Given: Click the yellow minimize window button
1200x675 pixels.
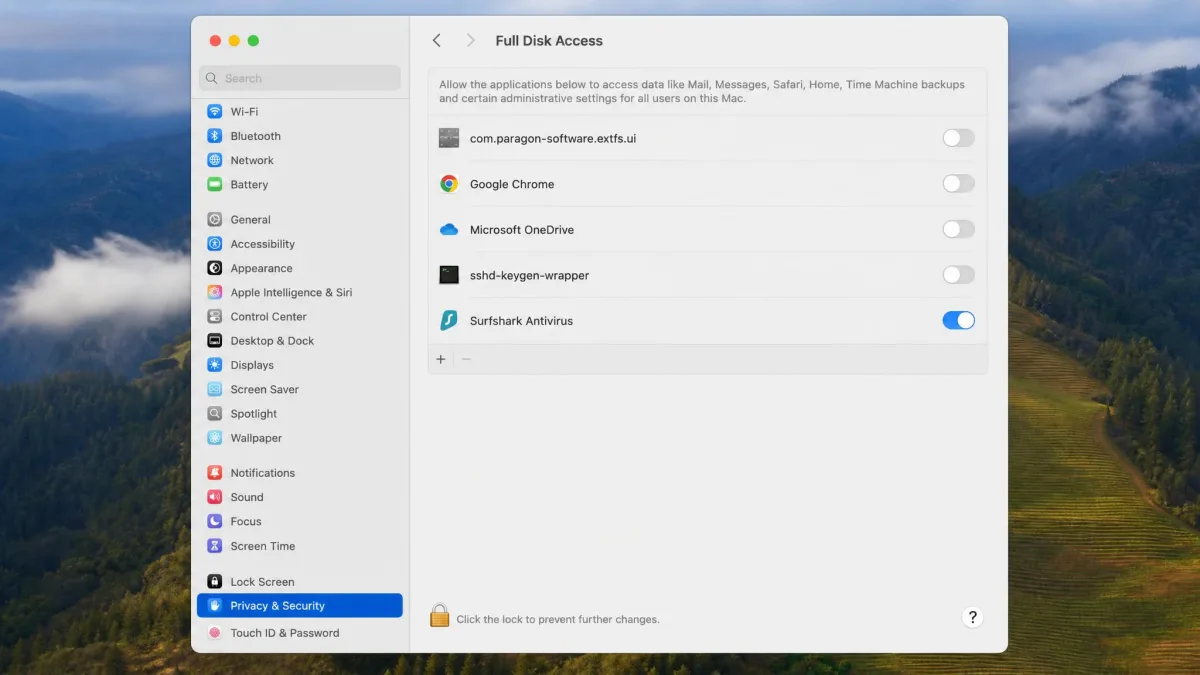Looking at the screenshot, I should [x=234, y=41].
